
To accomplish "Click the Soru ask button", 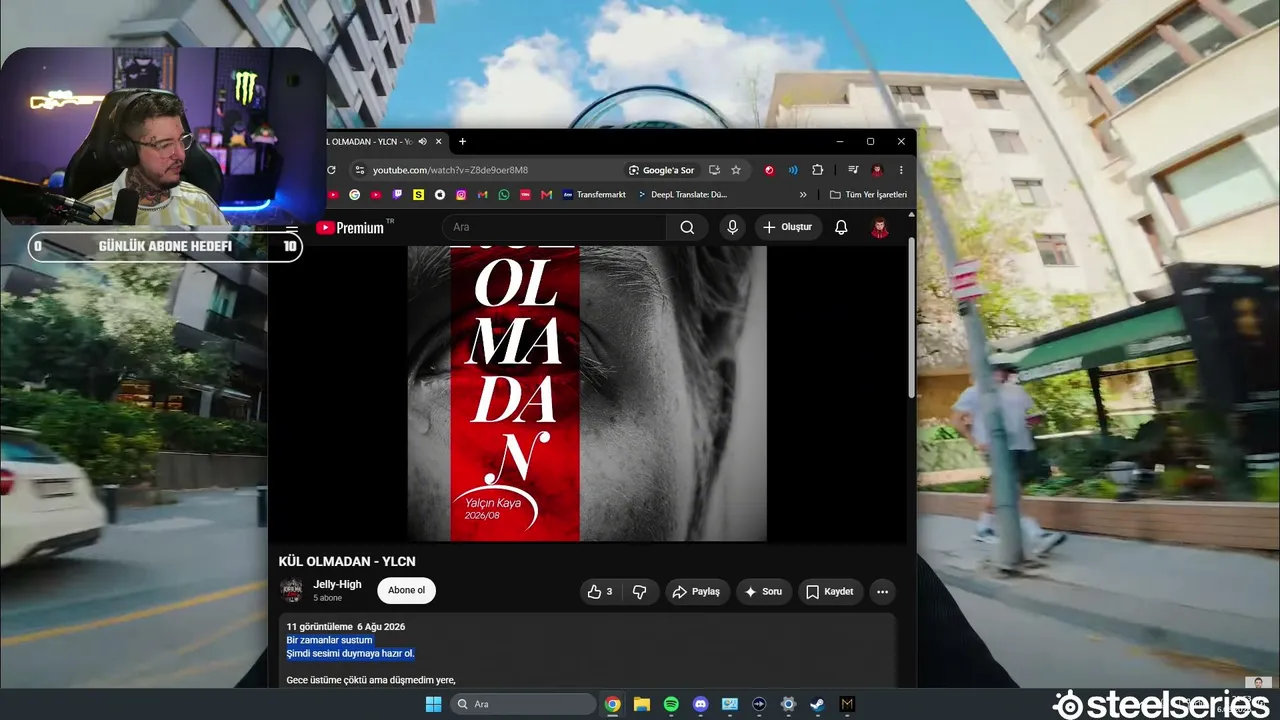I will (763, 592).
